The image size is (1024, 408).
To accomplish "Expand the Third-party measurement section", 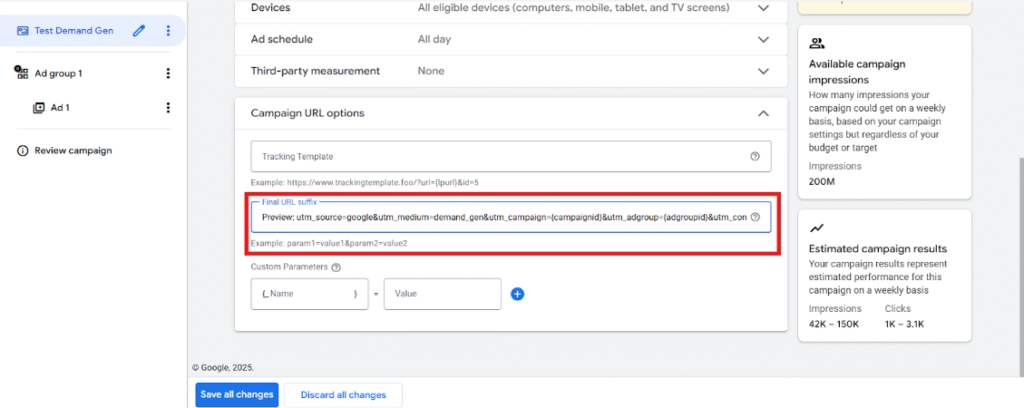I will coord(764,71).
